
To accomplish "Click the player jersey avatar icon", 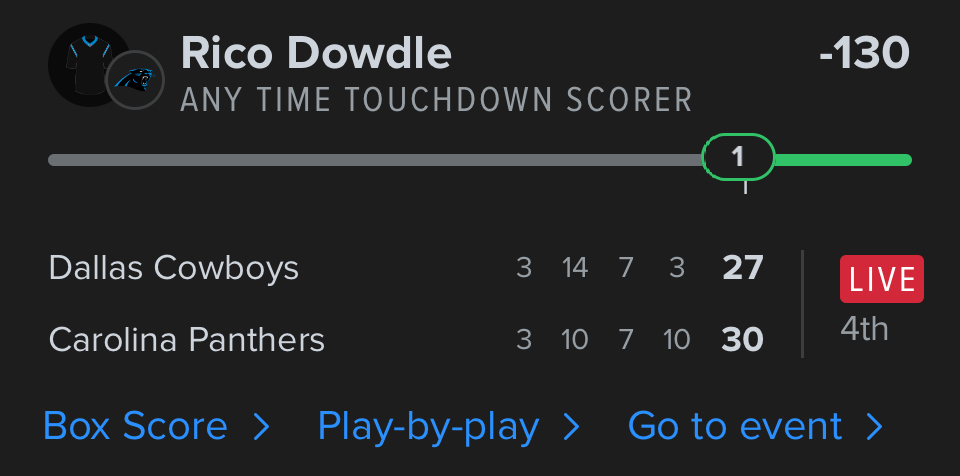I will 85,64.
